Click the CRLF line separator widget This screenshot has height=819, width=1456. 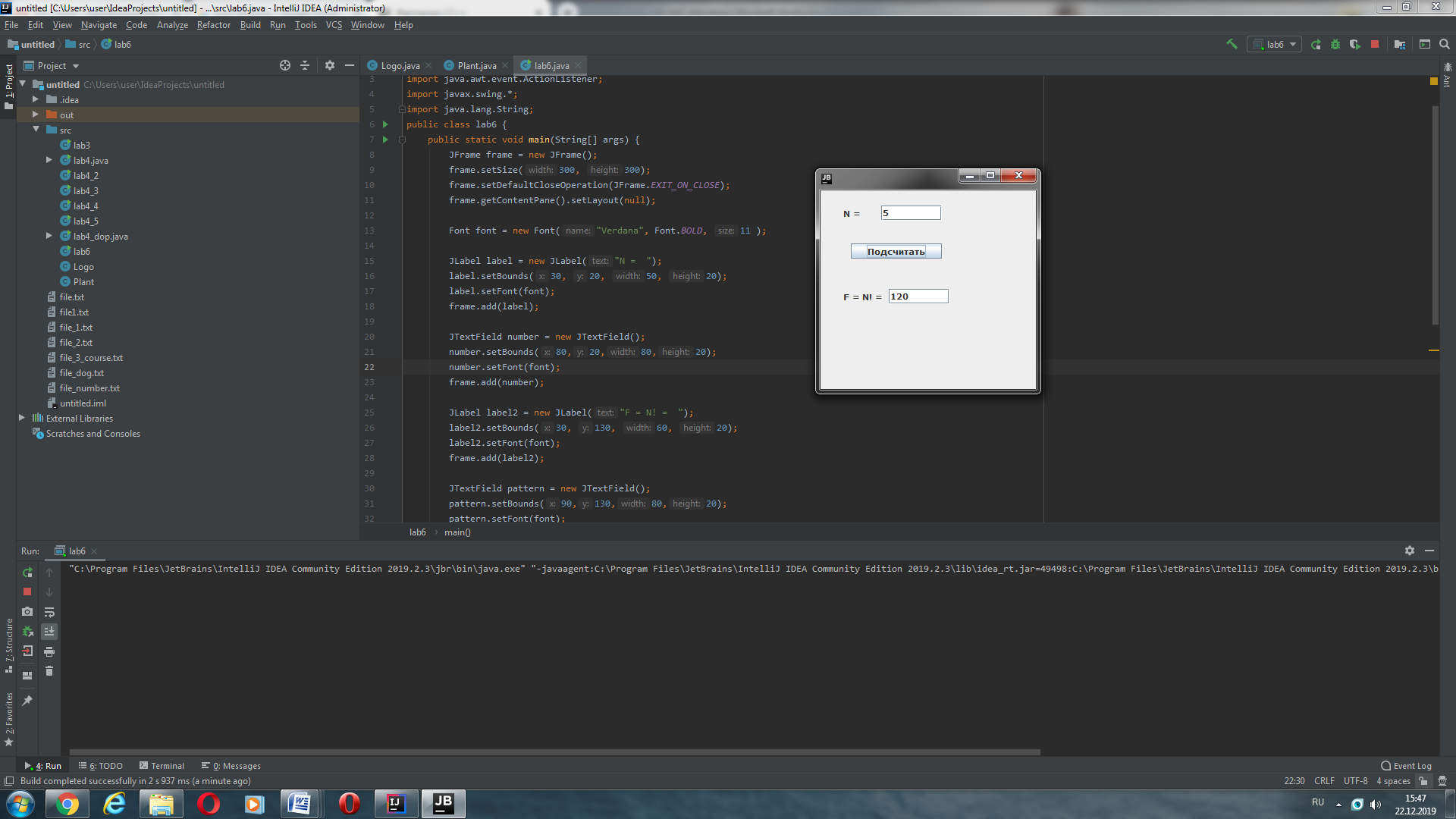(1324, 781)
